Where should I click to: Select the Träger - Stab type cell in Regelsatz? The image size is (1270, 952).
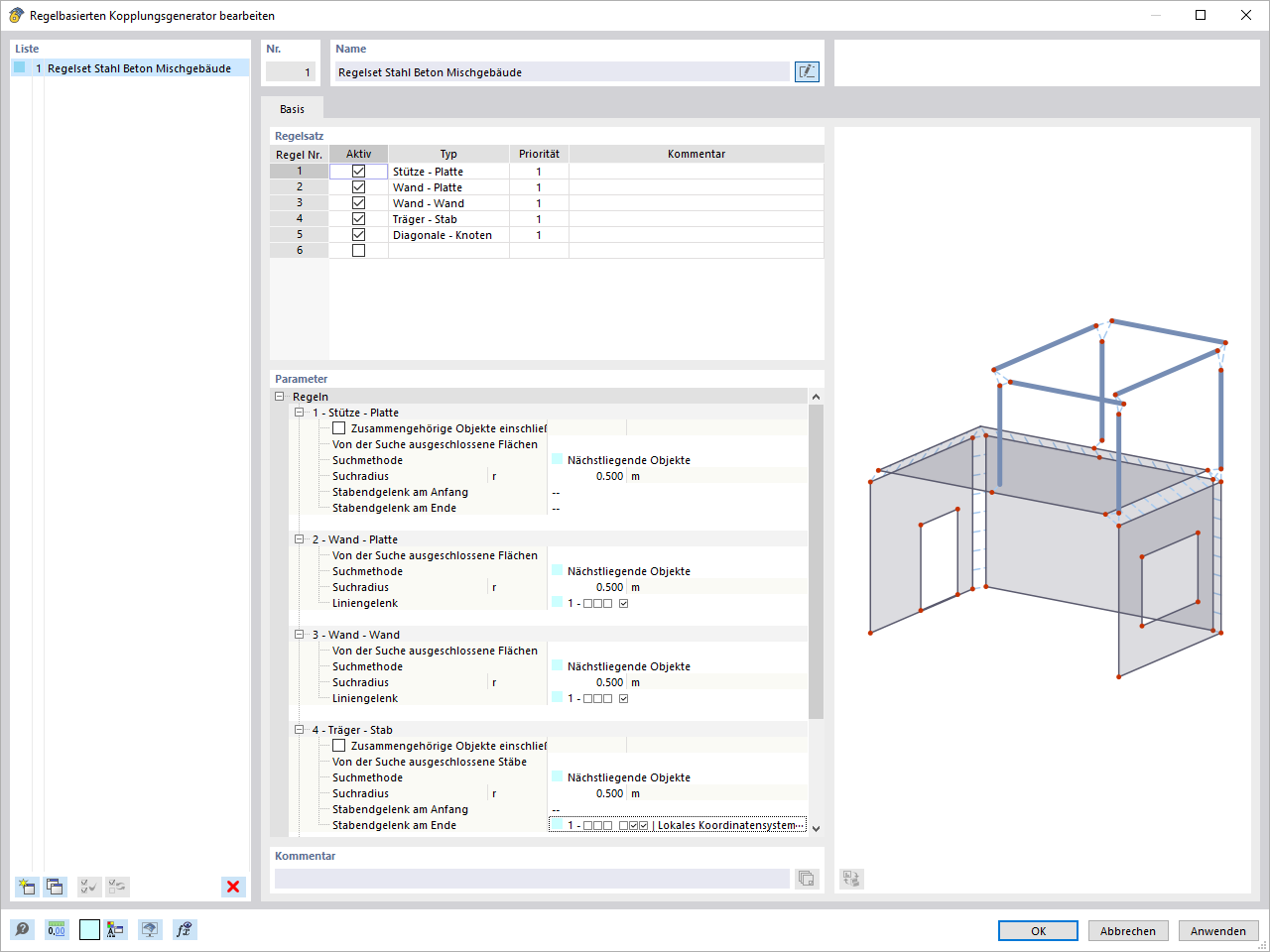[x=448, y=219]
